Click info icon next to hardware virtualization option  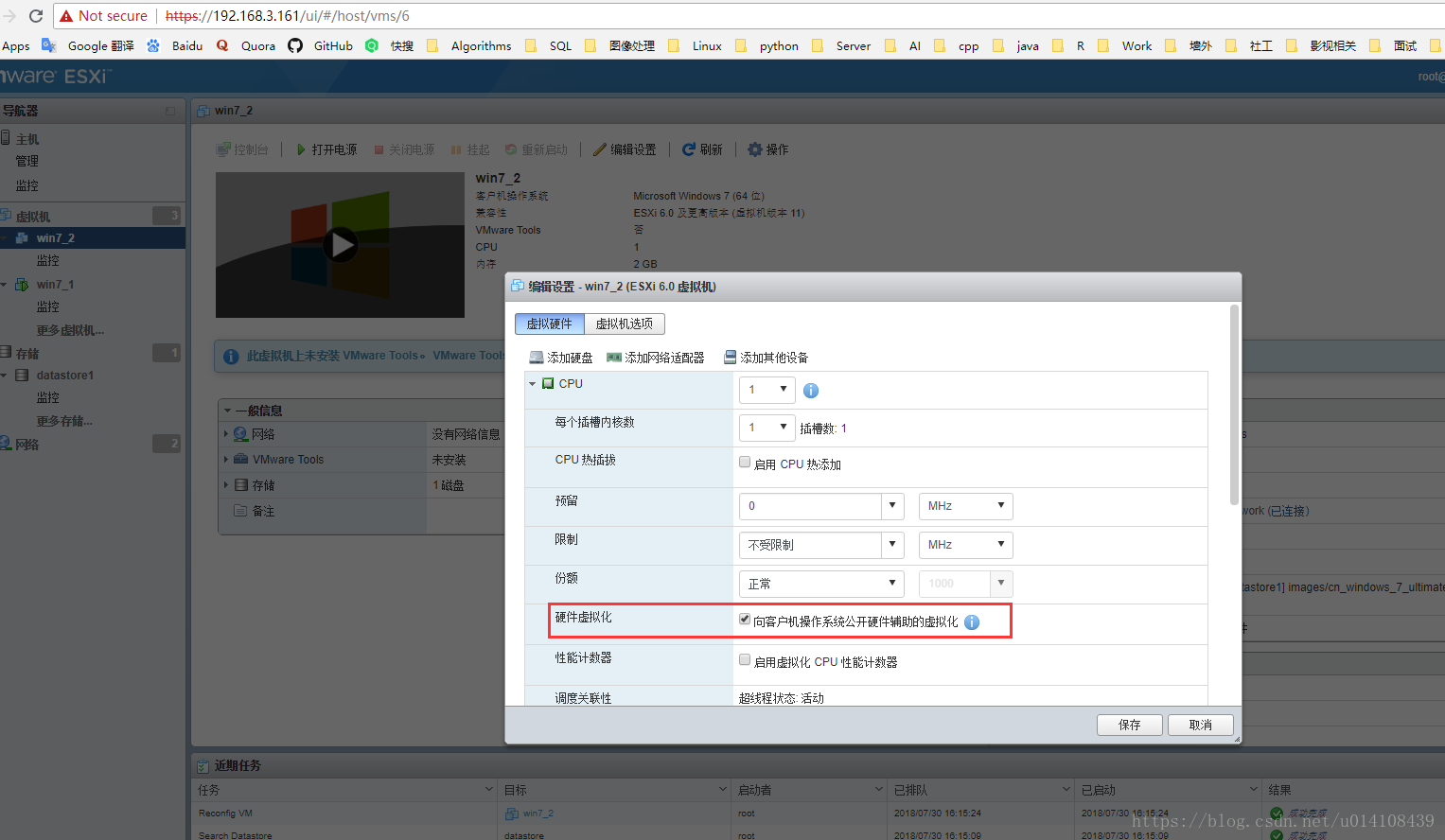[x=972, y=621]
